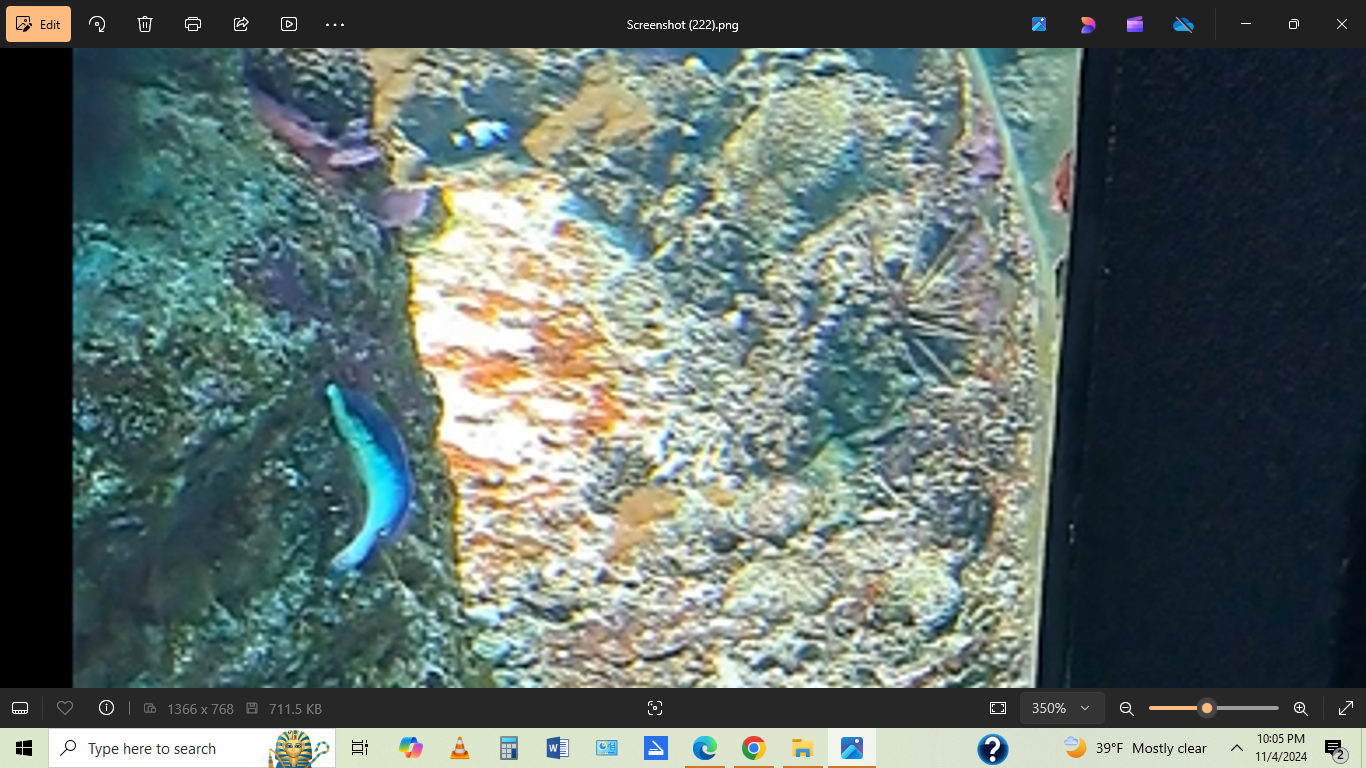The width and height of the screenshot is (1366, 768).
Task: Check the OneDrive sync status icon
Action: [1183, 24]
